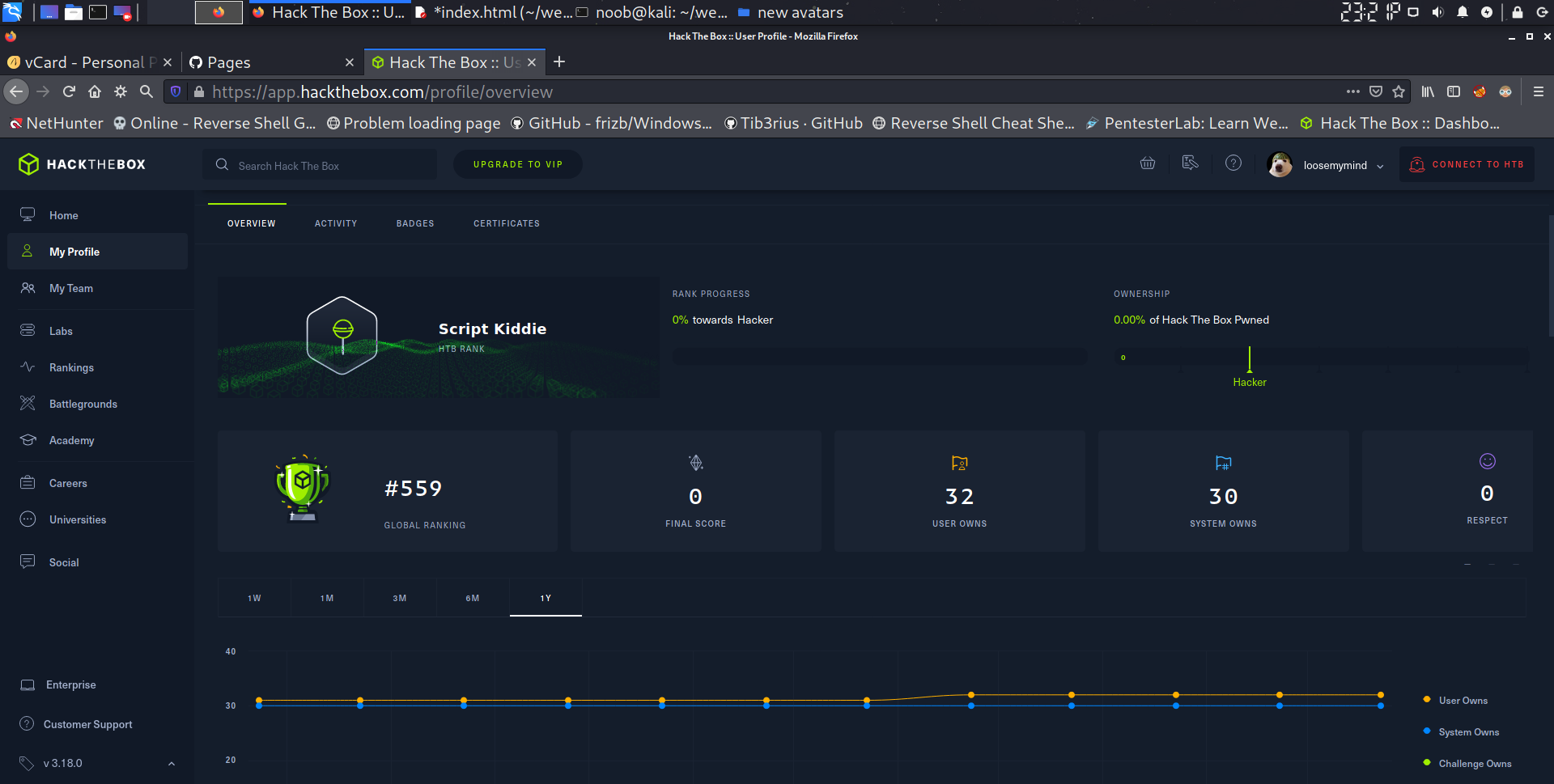Select the 1M chart range
The height and width of the screenshot is (784, 1554).
(327, 598)
